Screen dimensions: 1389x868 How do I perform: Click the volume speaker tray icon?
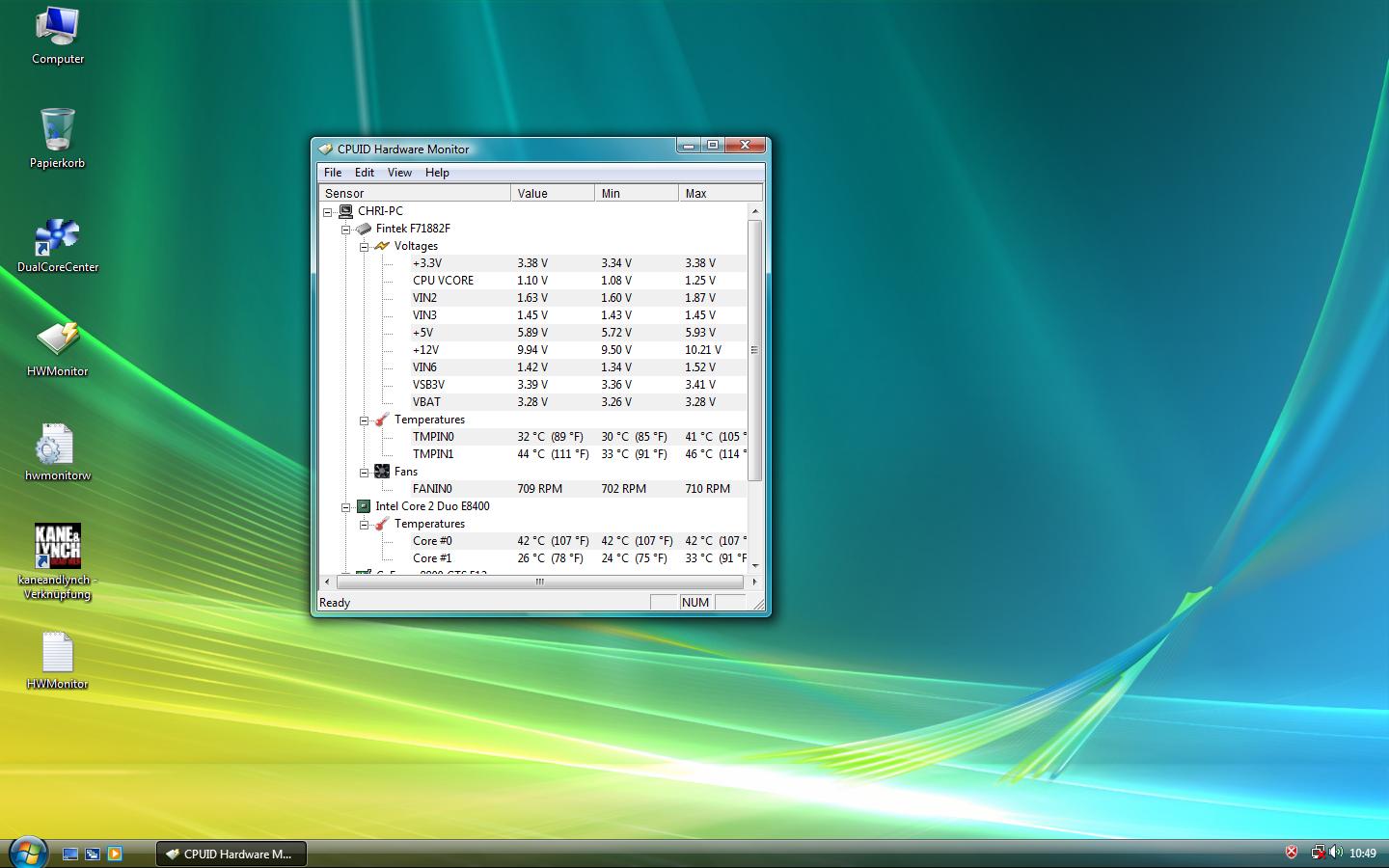[x=1336, y=853]
